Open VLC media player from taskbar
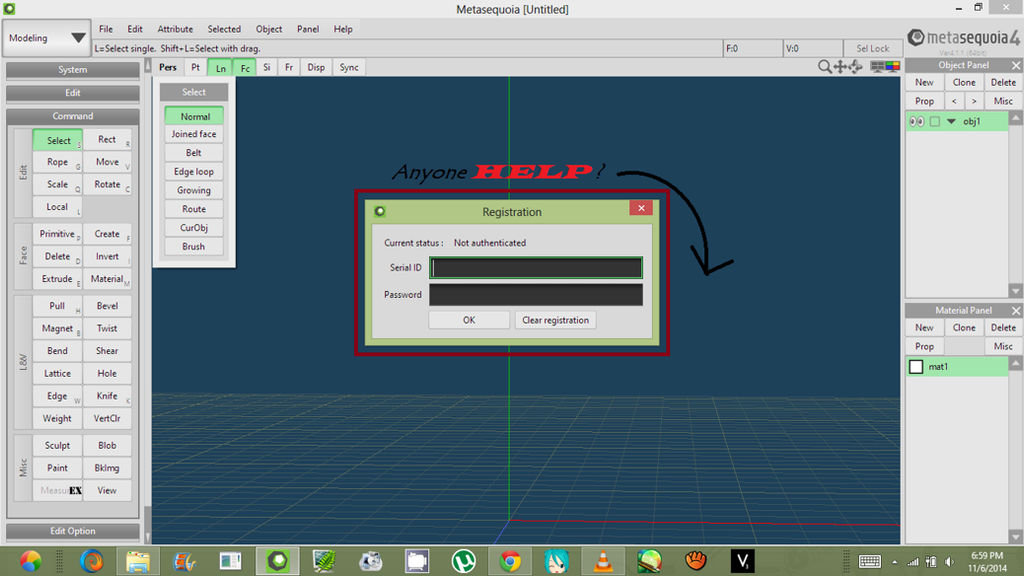 [602, 561]
